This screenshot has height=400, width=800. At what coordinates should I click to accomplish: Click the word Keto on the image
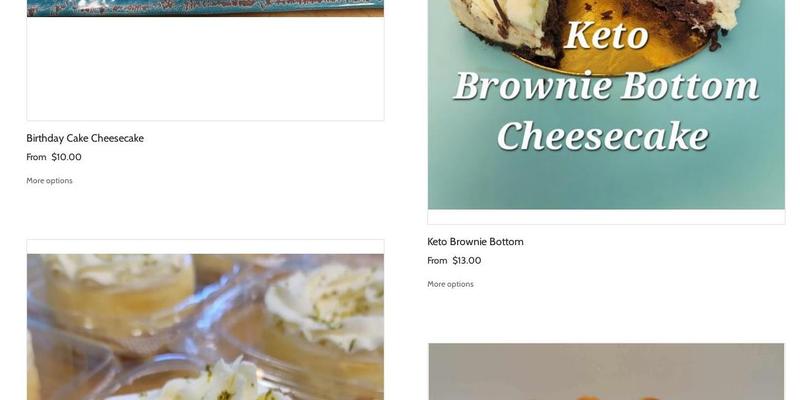pos(607,36)
